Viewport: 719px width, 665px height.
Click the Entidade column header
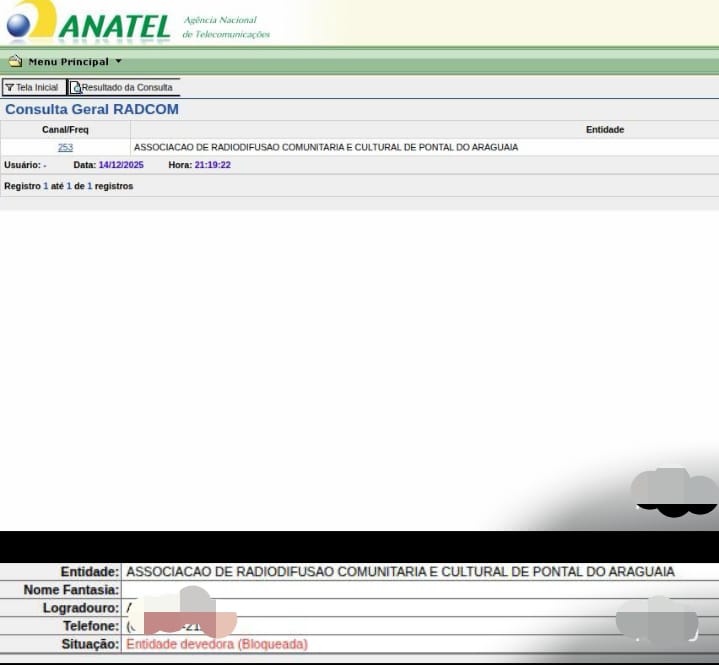(604, 130)
